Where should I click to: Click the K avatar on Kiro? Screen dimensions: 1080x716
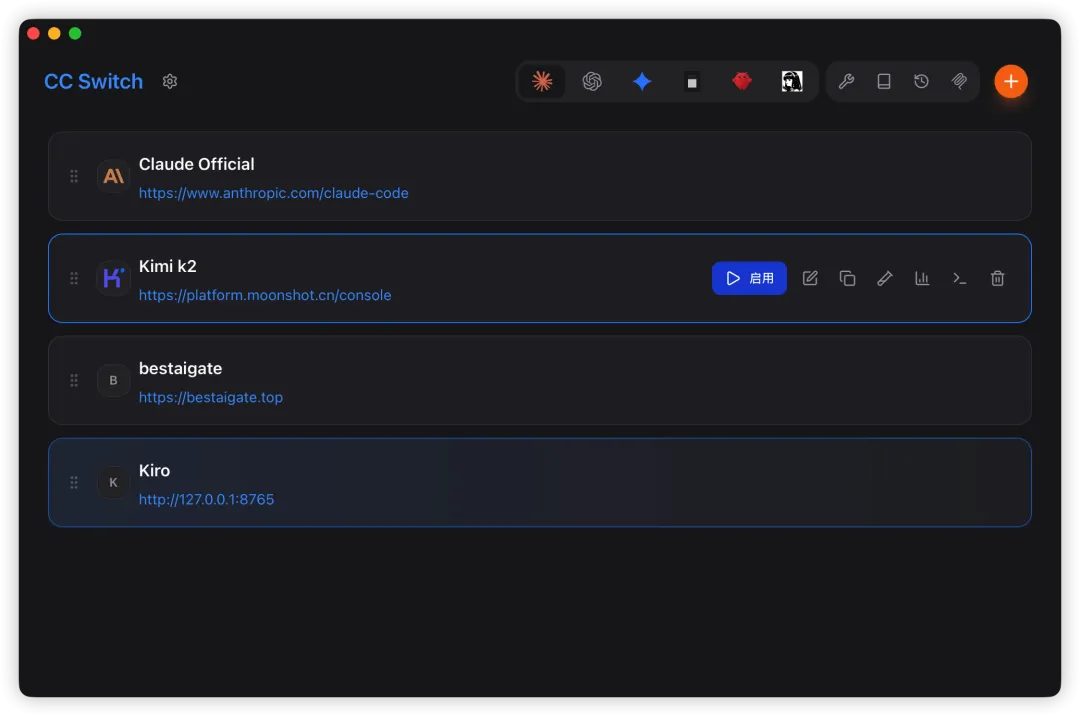(114, 482)
